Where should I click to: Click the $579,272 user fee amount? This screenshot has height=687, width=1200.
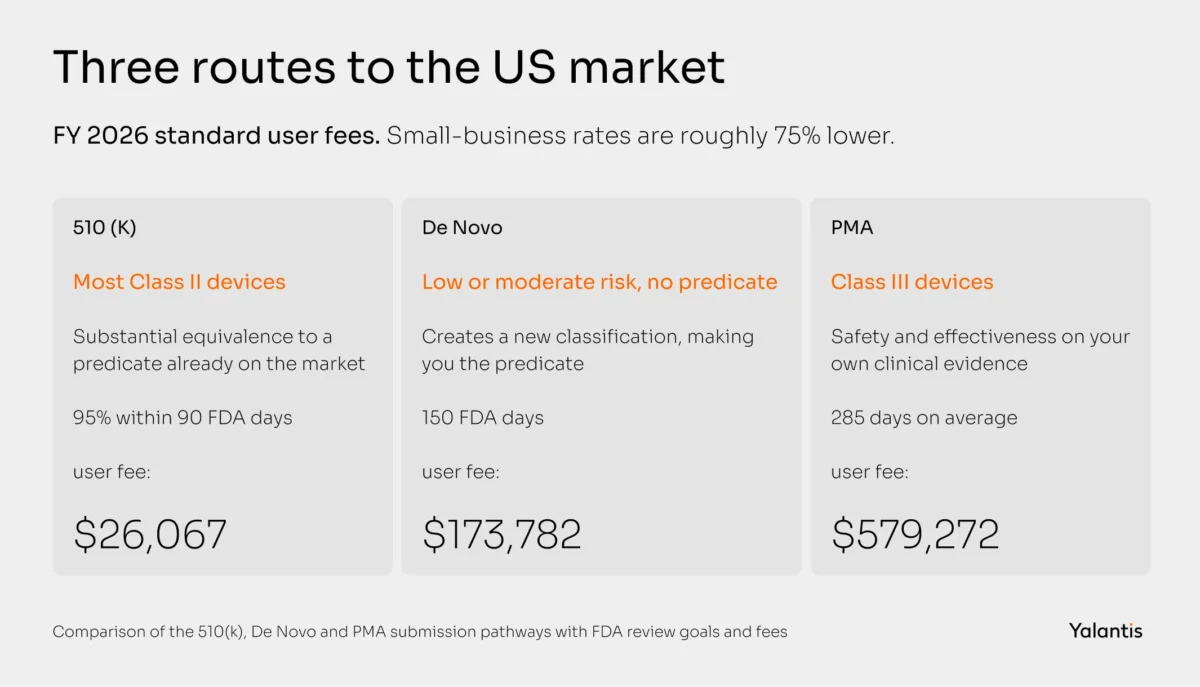click(915, 534)
